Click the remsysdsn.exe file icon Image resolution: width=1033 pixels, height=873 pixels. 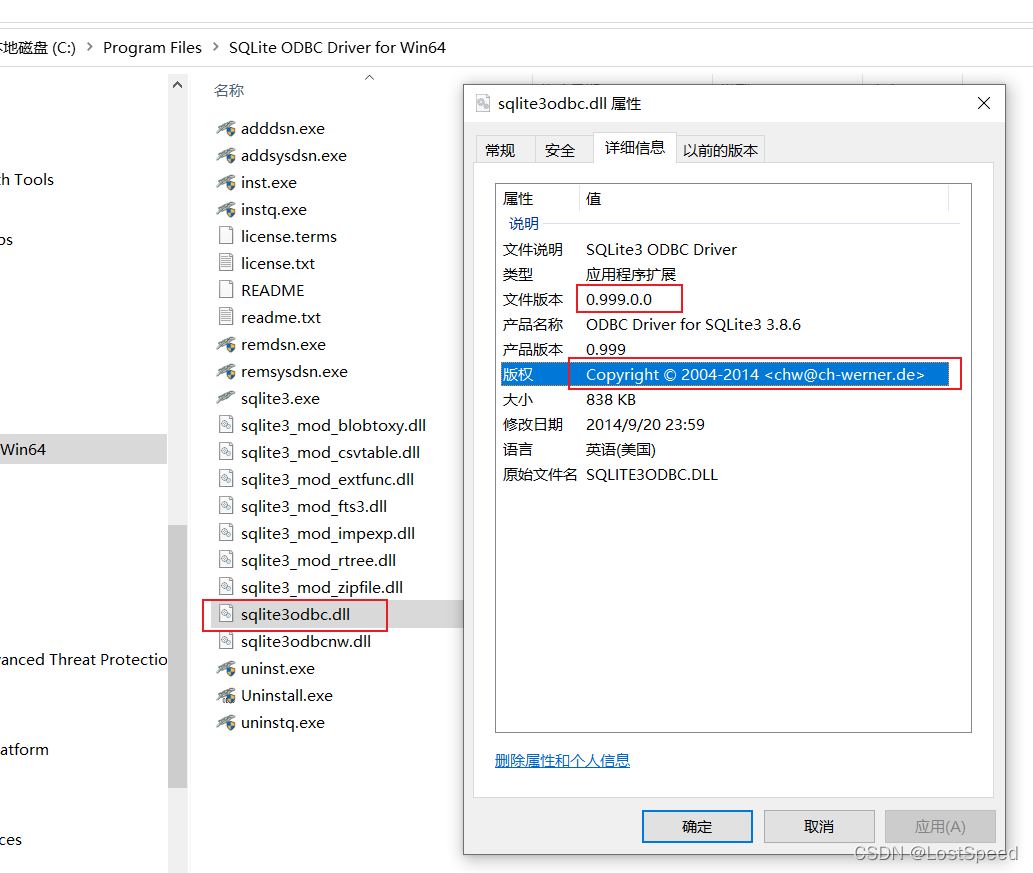[226, 372]
